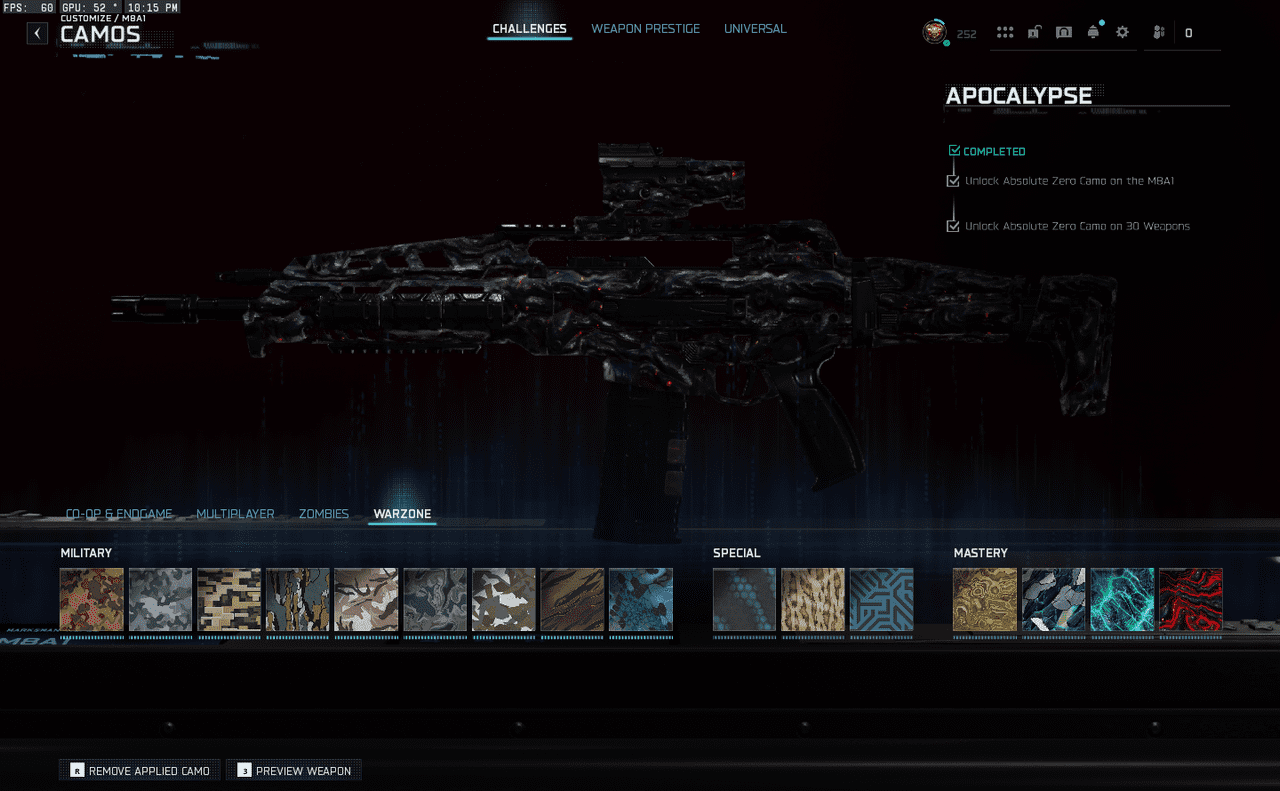Click the friends social icon in top bar

1159,33
